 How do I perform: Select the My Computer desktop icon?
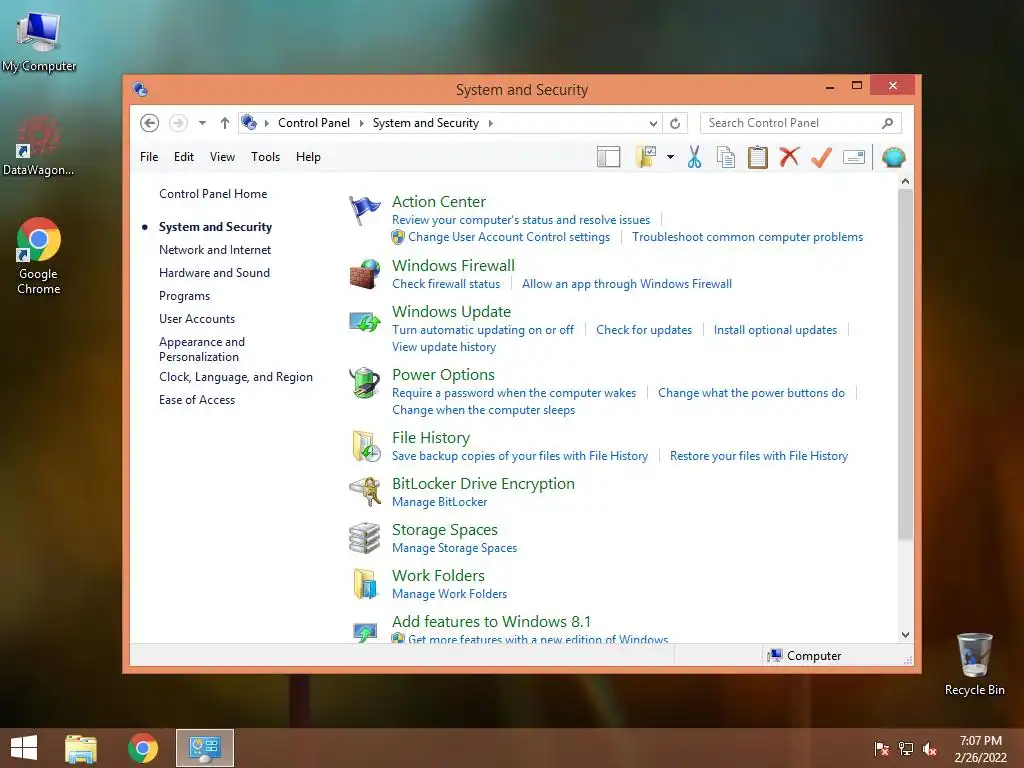click(39, 41)
